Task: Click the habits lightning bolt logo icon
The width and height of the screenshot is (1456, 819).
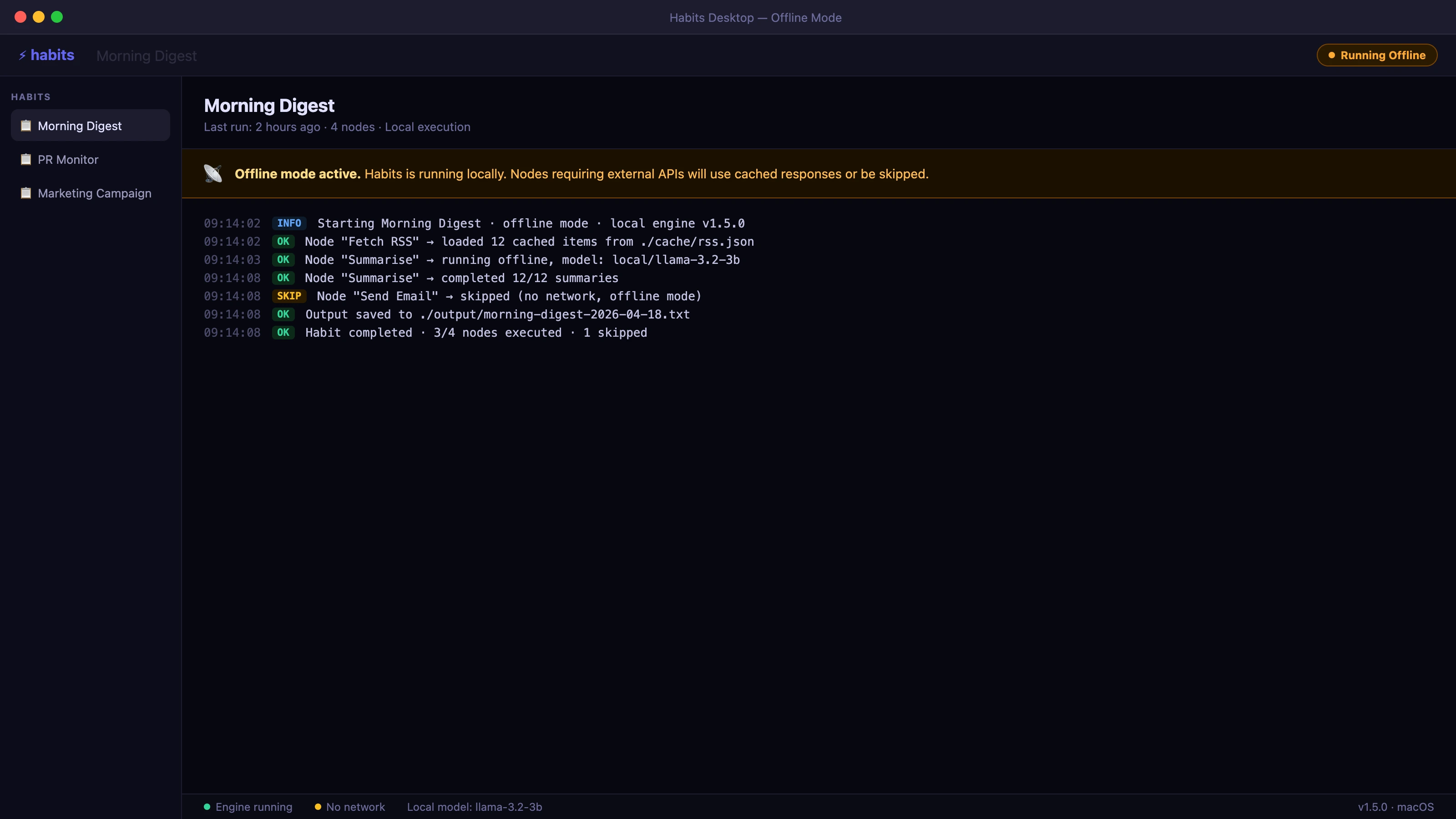Action: (x=23, y=56)
